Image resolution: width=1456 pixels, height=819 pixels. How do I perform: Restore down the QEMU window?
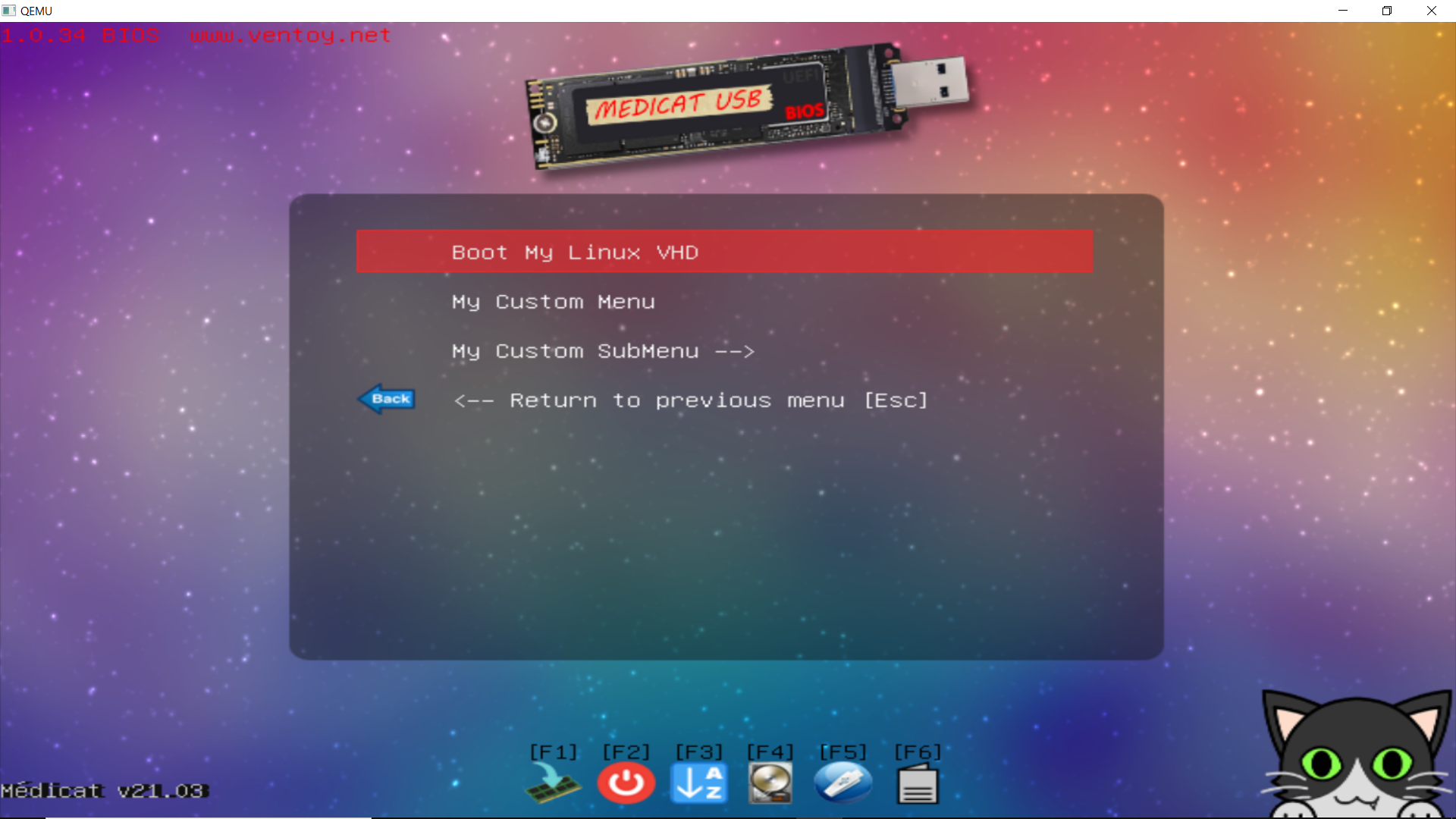tap(1387, 11)
